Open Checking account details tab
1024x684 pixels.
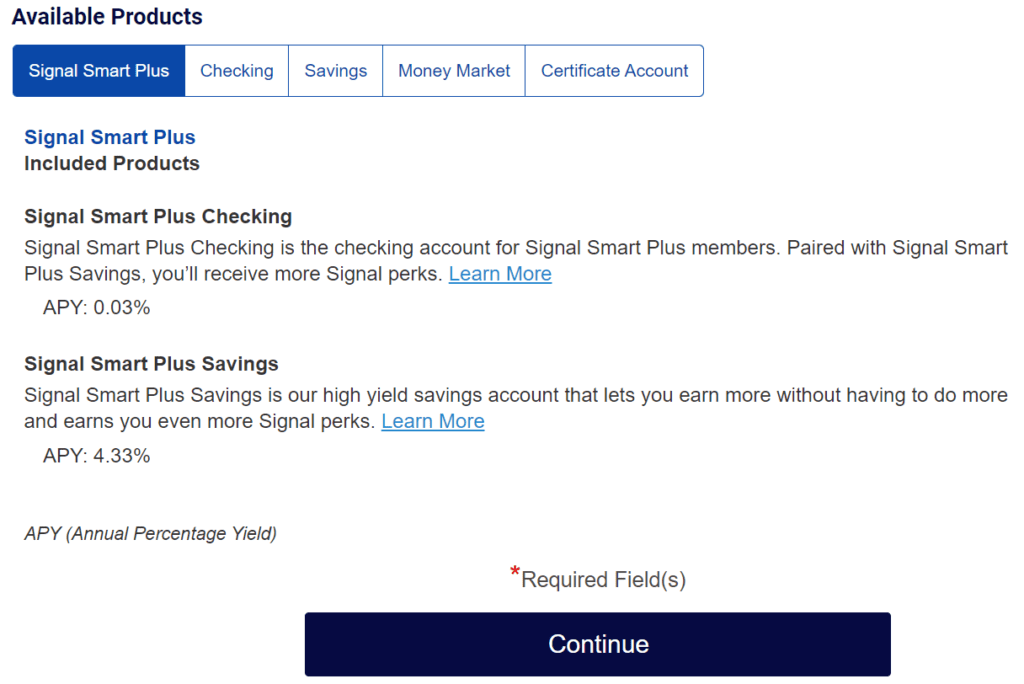236,70
